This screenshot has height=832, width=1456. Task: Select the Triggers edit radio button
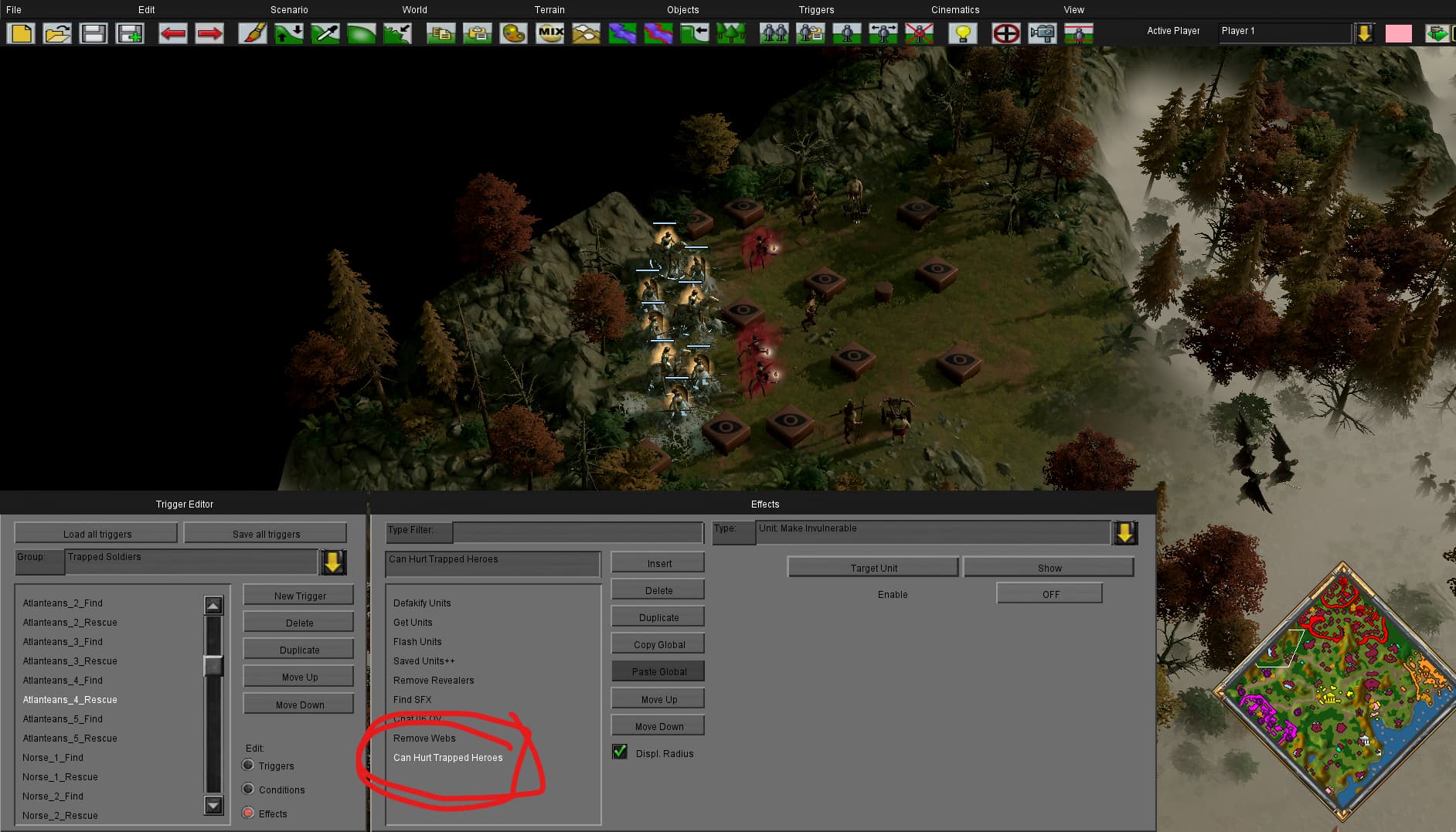click(248, 765)
